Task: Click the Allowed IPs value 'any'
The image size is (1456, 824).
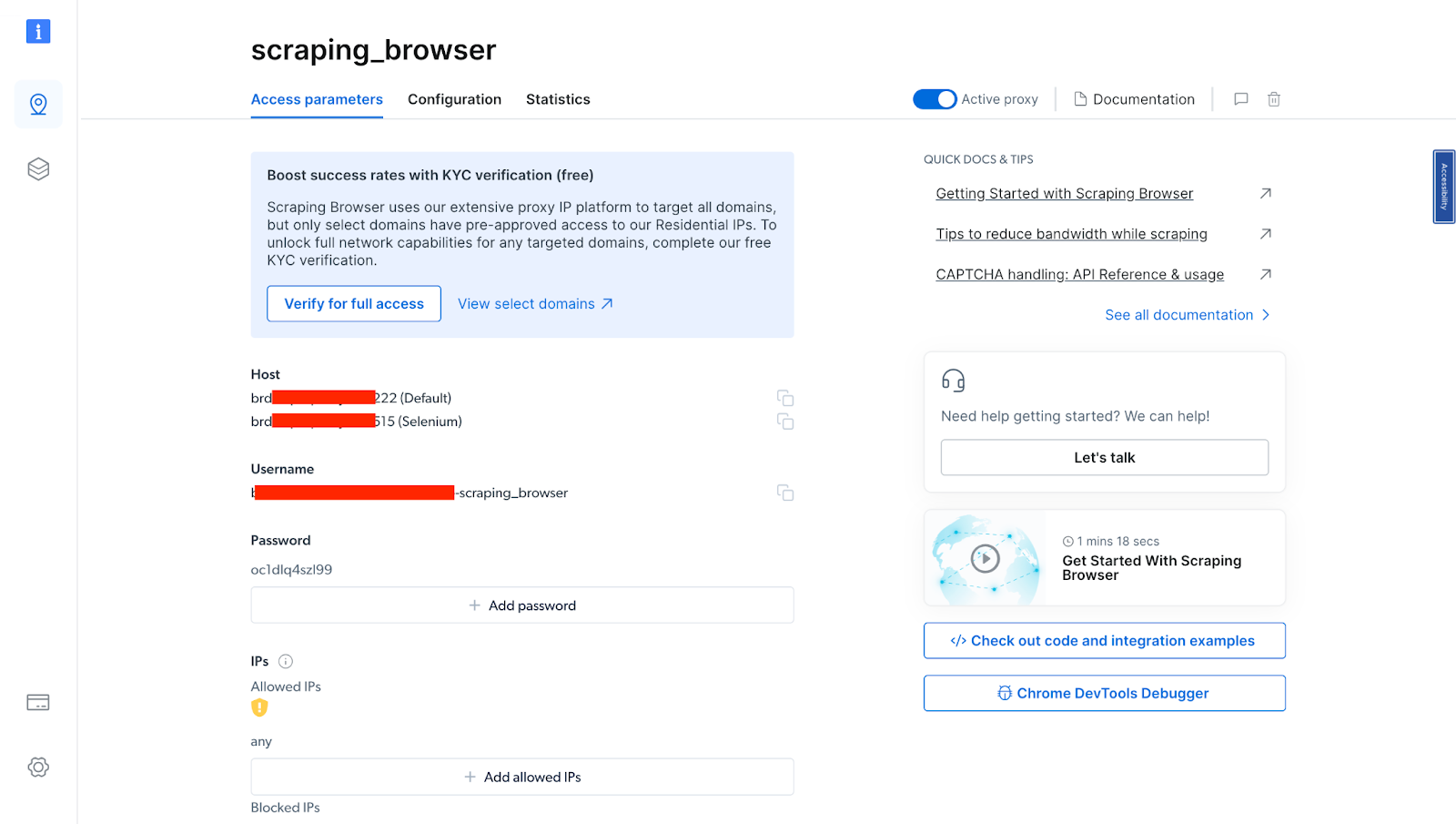Action: (x=261, y=742)
